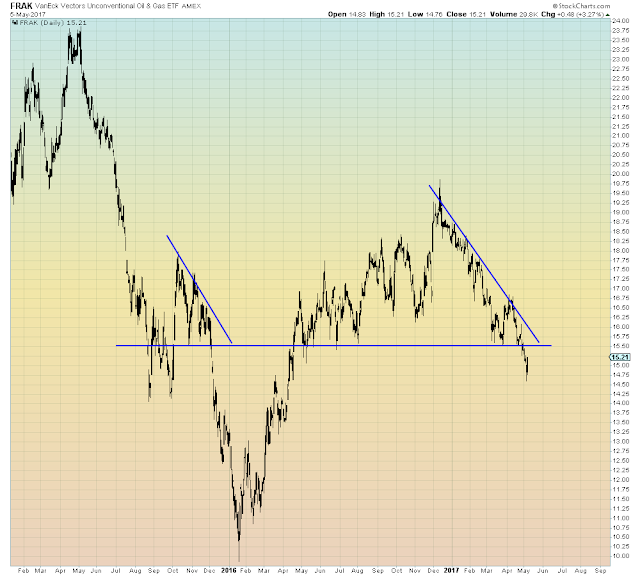Image resolution: width=640 pixels, height=576 pixels.
Task: Click the candlestick legend icon before FRAK (Daily)
Action: point(16,23)
